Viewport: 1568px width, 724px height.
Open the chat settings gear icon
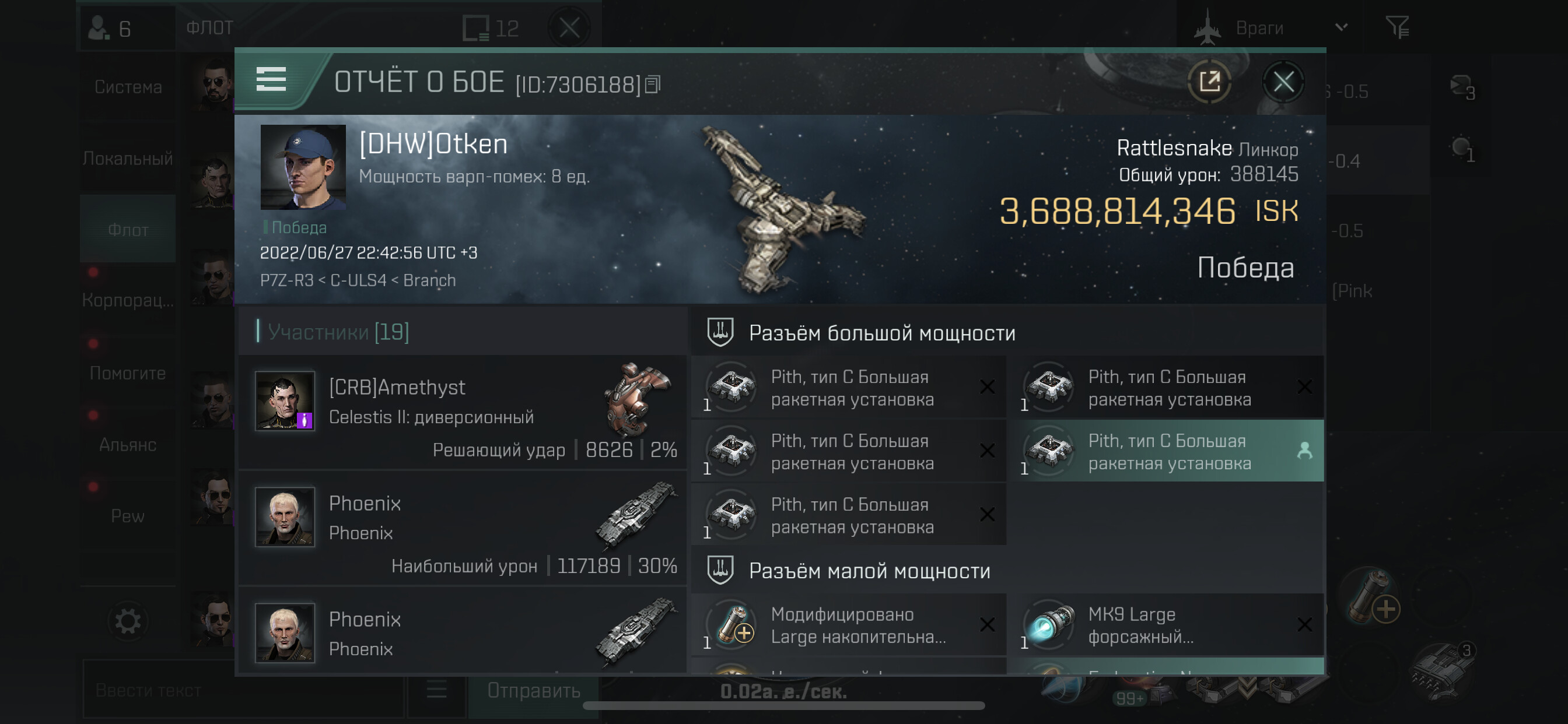tap(128, 621)
